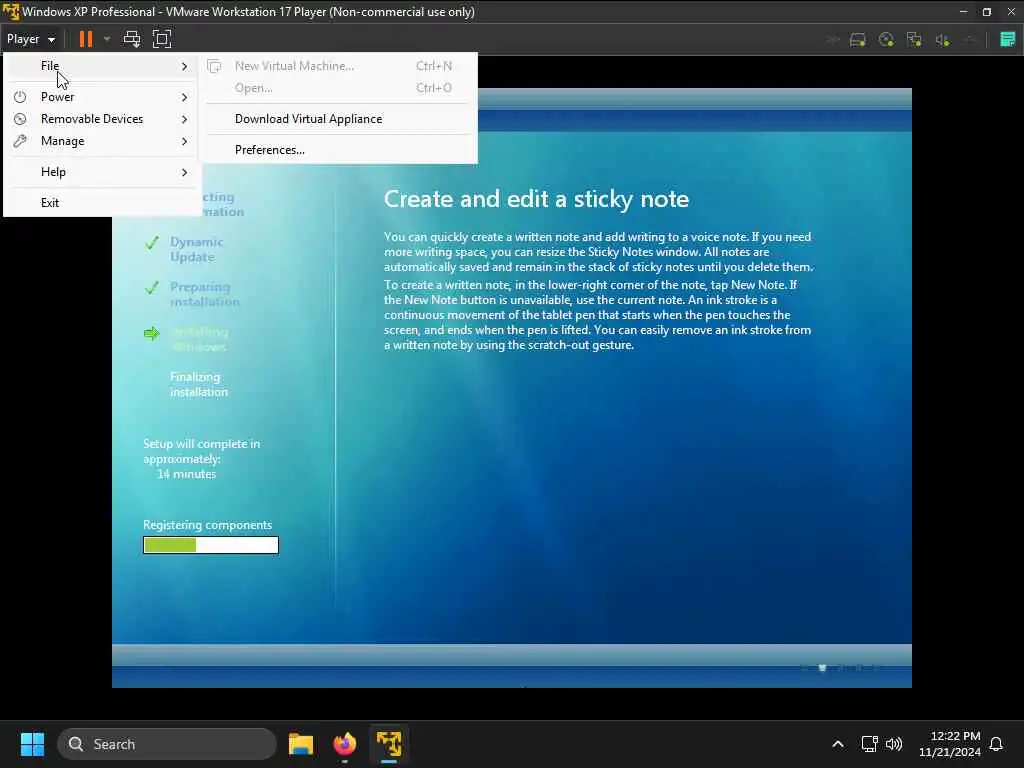
Task: Expand the Manage submenu chevron
Action: (185, 142)
